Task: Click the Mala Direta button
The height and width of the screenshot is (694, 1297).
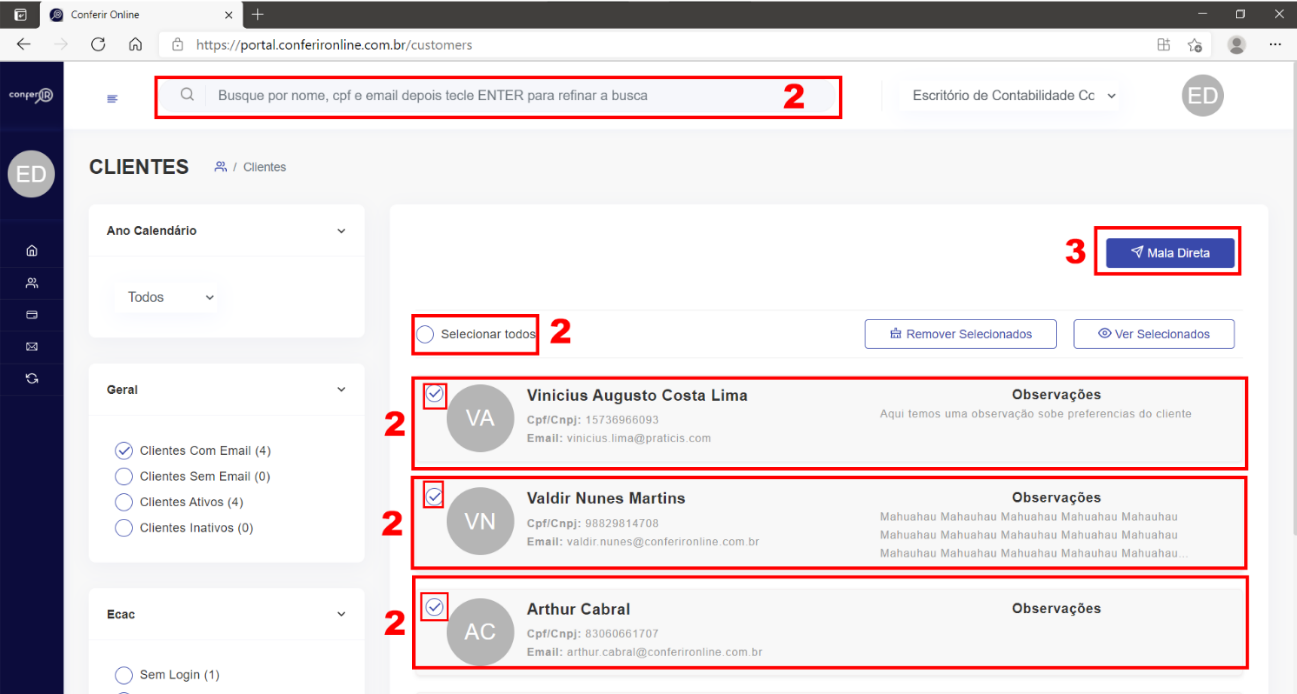Action: [x=1170, y=253]
